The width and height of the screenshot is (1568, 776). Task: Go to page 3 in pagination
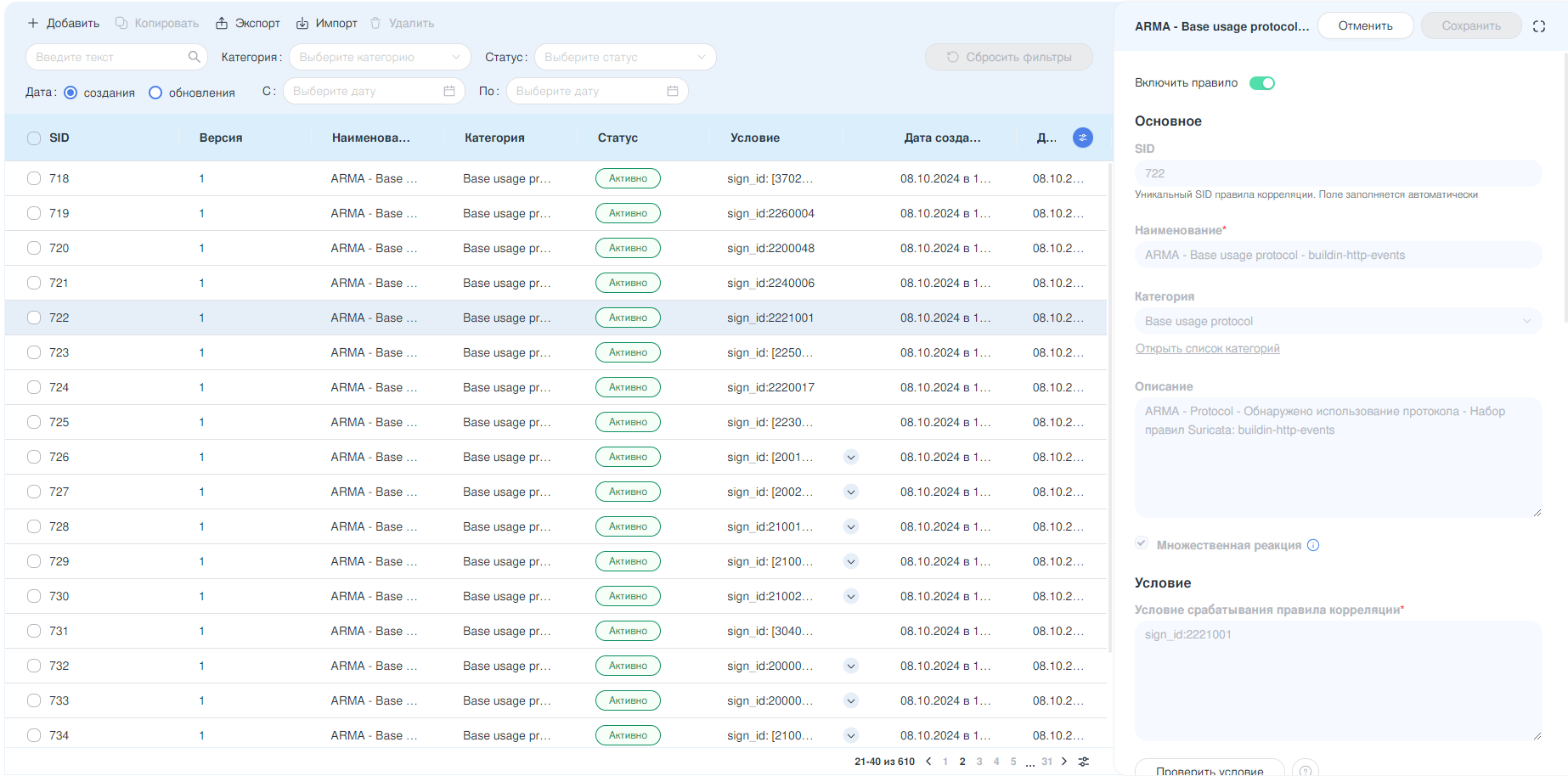tap(979, 762)
